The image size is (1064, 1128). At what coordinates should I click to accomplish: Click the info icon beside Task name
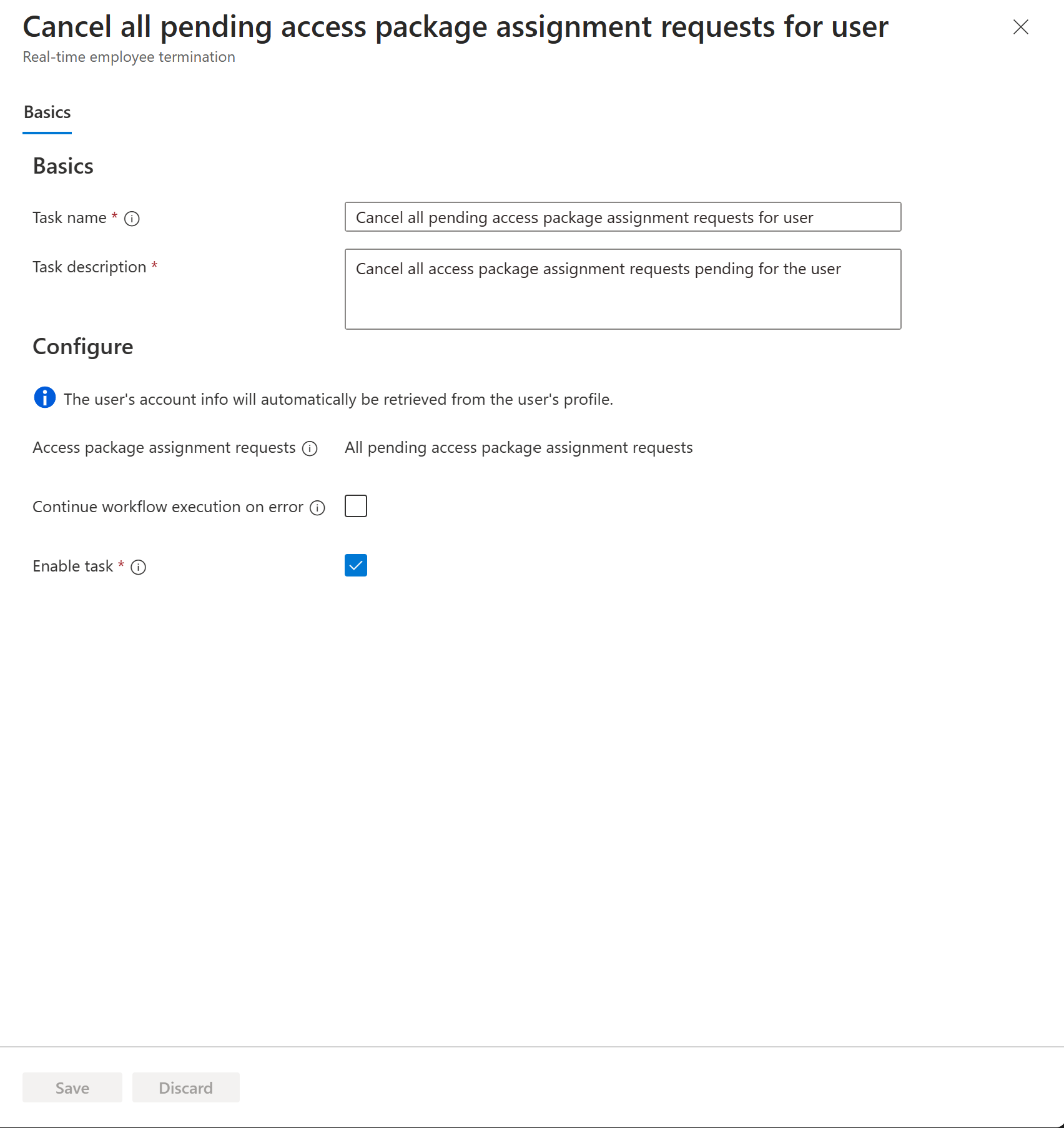(x=132, y=219)
